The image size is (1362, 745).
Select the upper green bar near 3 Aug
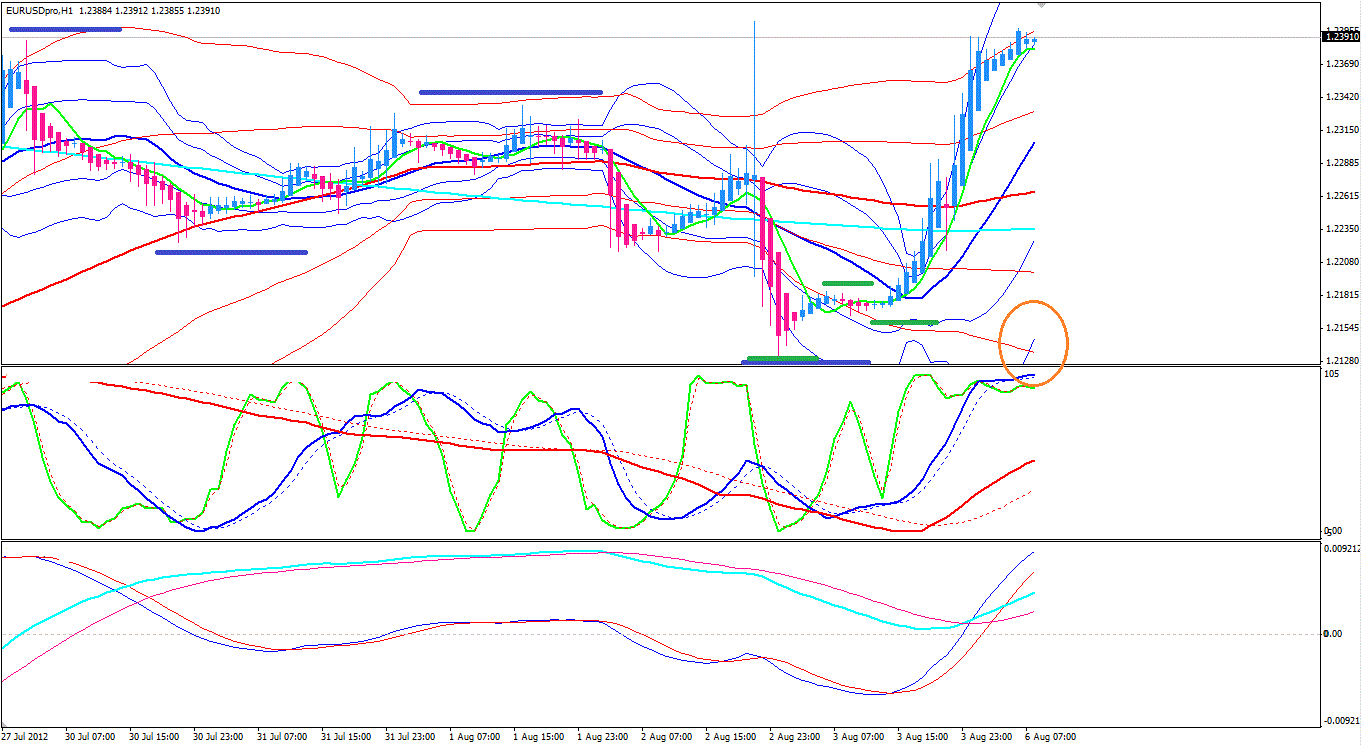848,284
